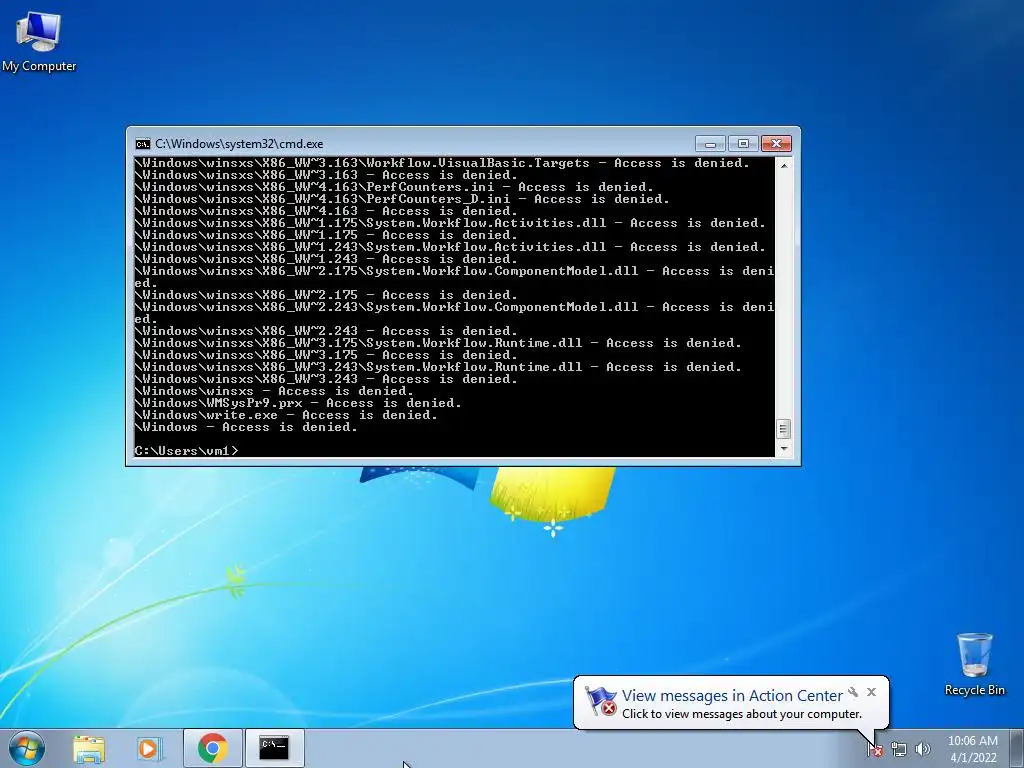
Task: Click the cmd scrollbar up arrow
Action: (784, 166)
